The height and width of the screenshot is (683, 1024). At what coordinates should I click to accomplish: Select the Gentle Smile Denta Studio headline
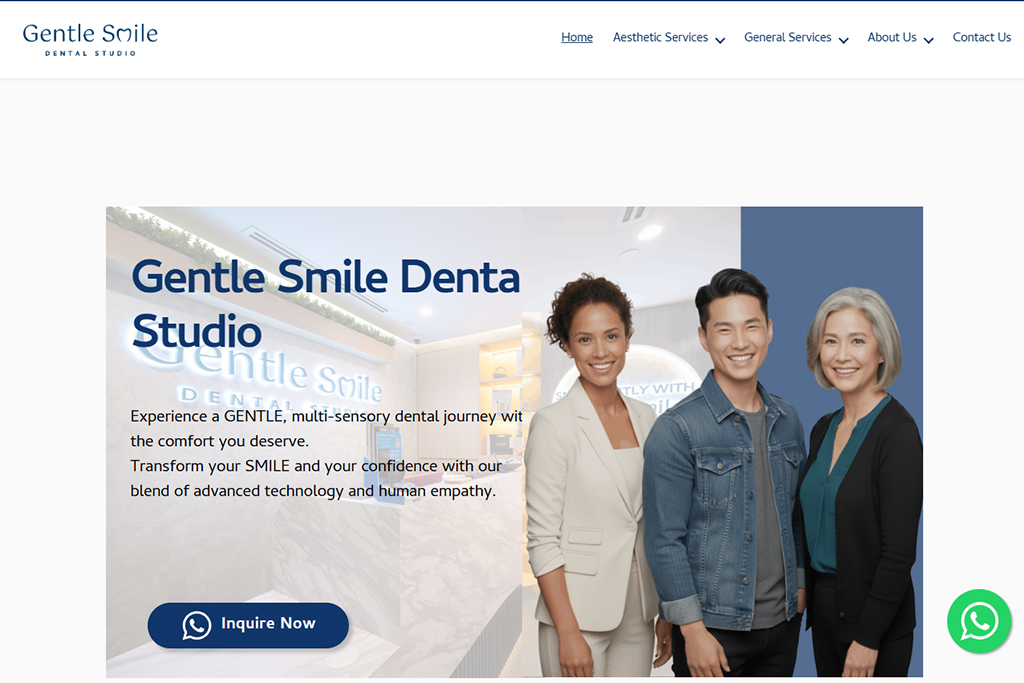point(326,302)
